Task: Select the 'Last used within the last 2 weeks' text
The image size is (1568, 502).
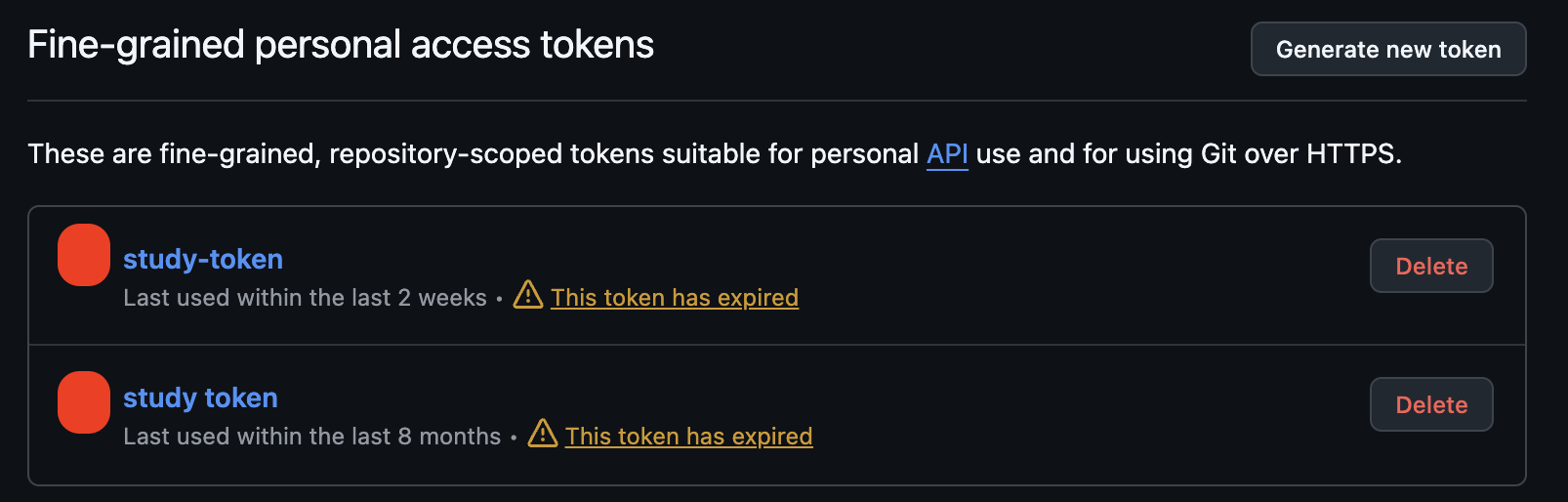Action: click(x=305, y=298)
